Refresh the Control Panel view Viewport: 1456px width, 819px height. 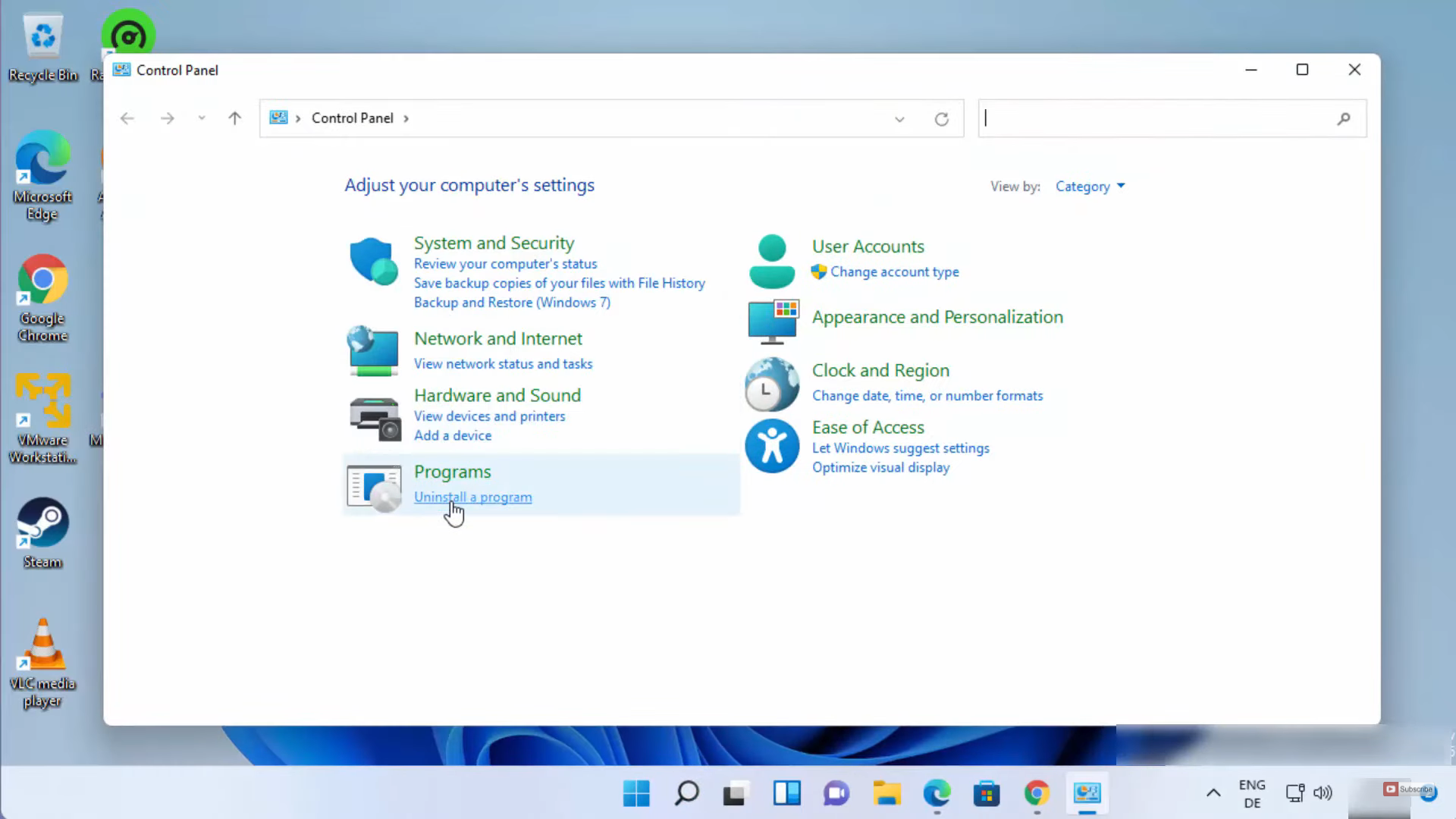tap(941, 119)
